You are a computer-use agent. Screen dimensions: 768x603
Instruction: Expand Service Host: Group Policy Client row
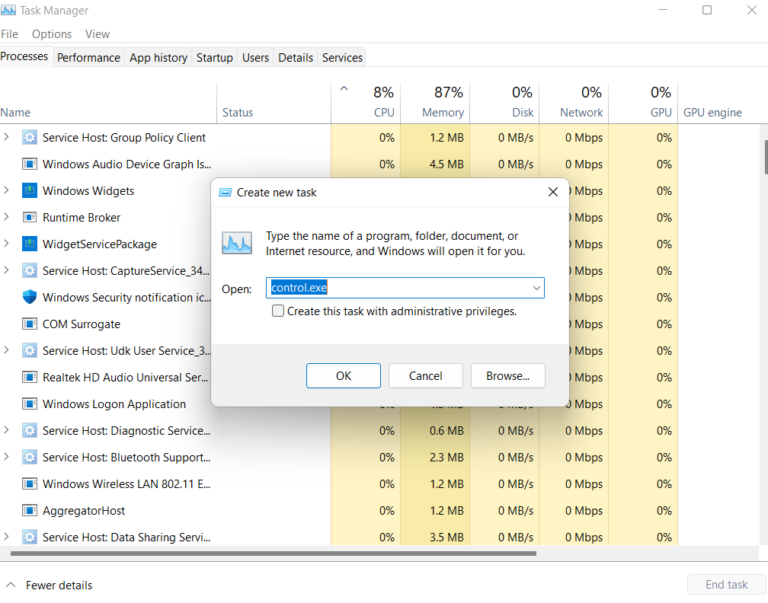(x=6, y=137)
